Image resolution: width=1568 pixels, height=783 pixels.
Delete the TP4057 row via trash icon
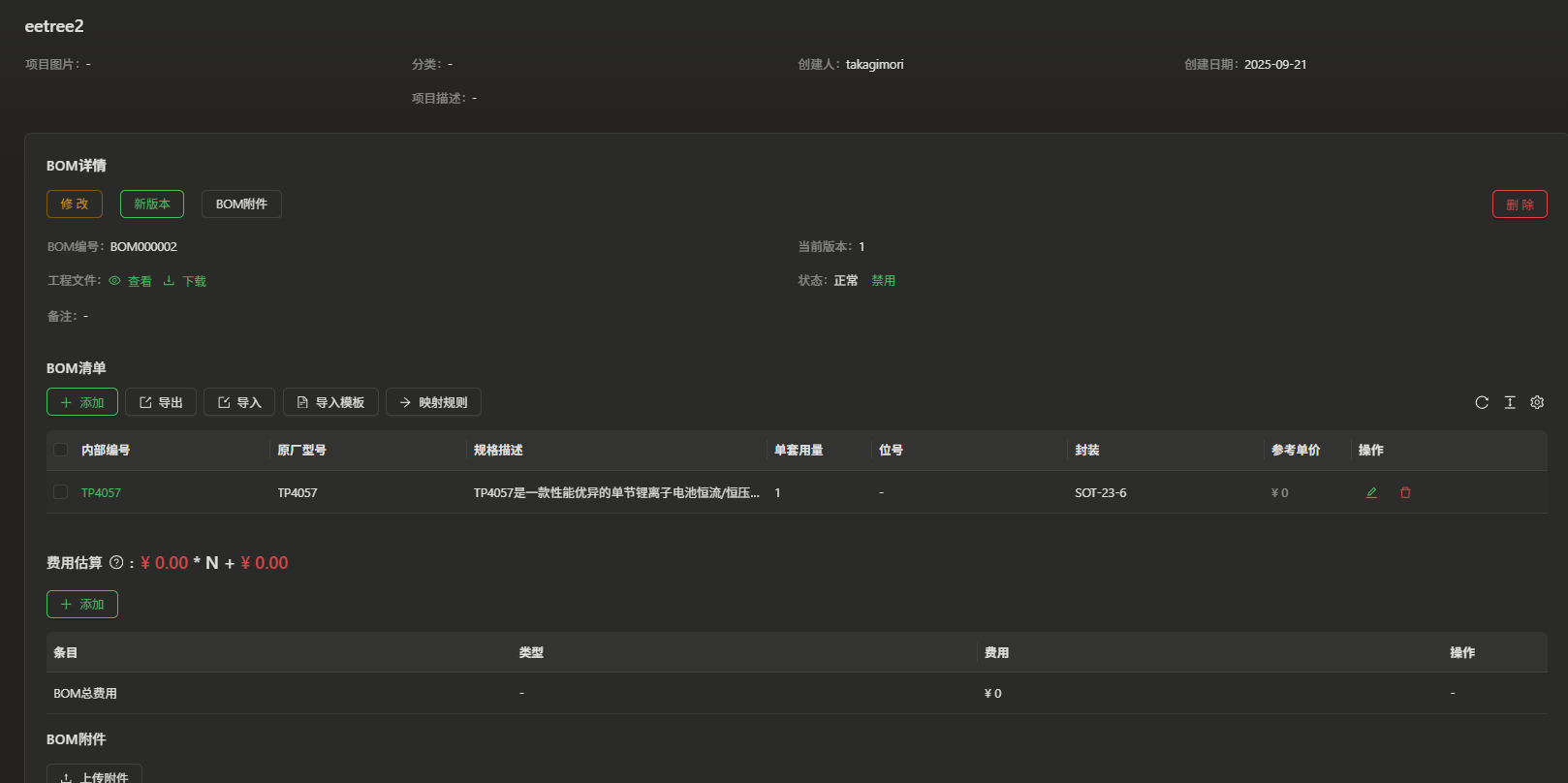click(1405, 492)
